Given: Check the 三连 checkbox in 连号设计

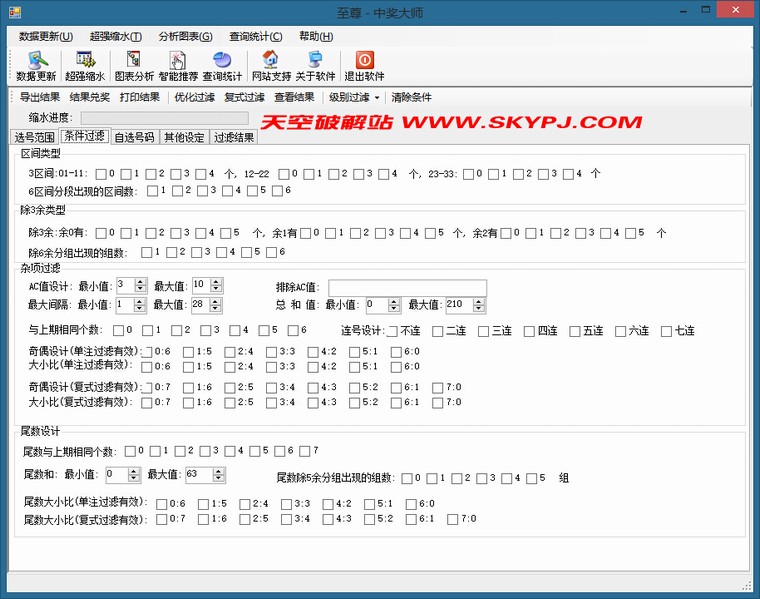Looking at the screenshot, I should (x=486, y=331).
